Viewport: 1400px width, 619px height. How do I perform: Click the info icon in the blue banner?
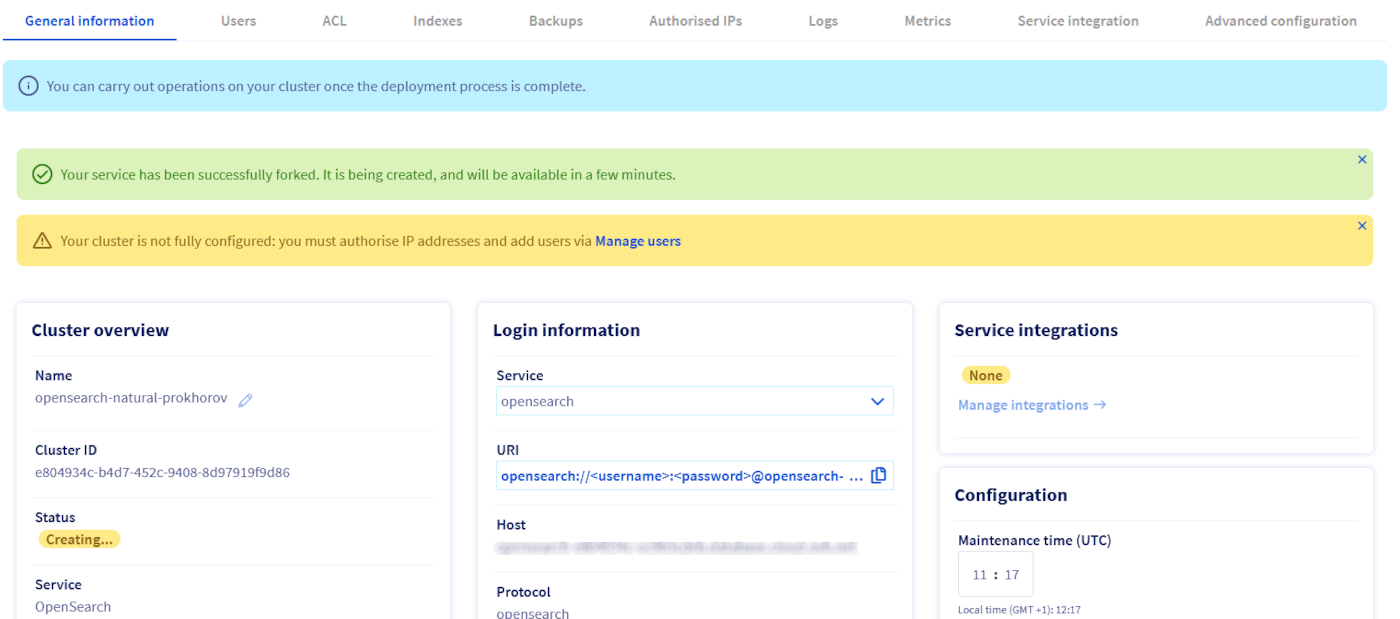29,86
